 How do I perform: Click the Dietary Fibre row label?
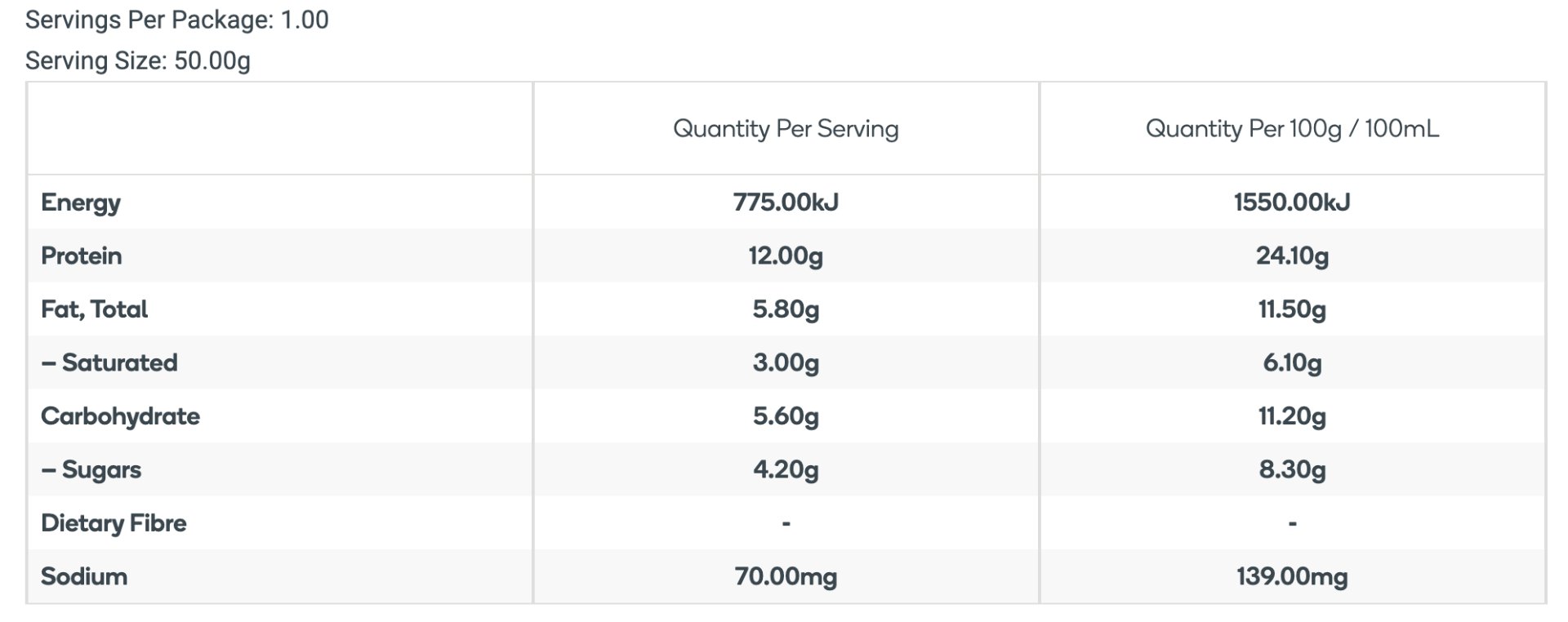[114, 523]
